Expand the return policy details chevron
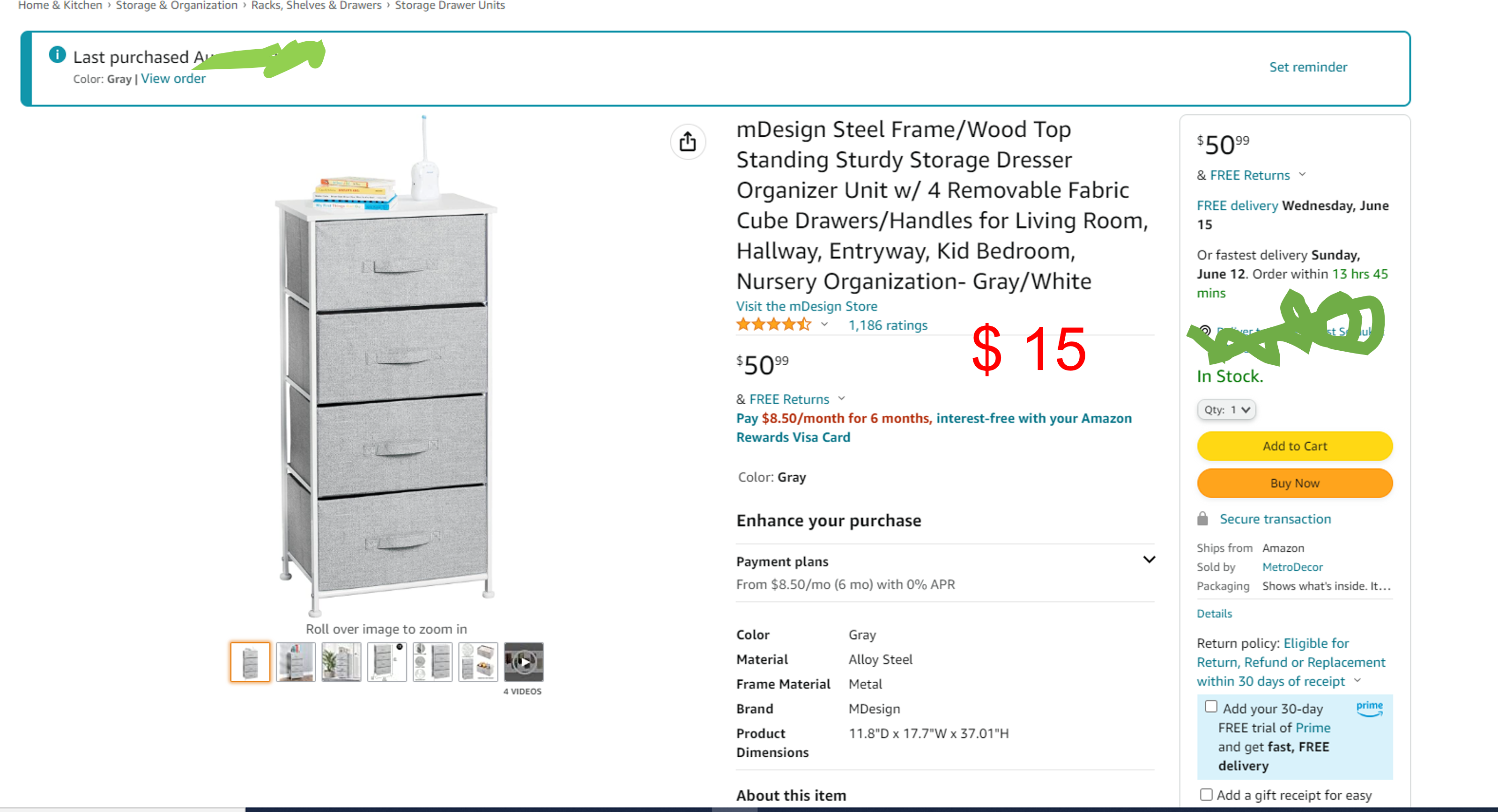 1358,680
